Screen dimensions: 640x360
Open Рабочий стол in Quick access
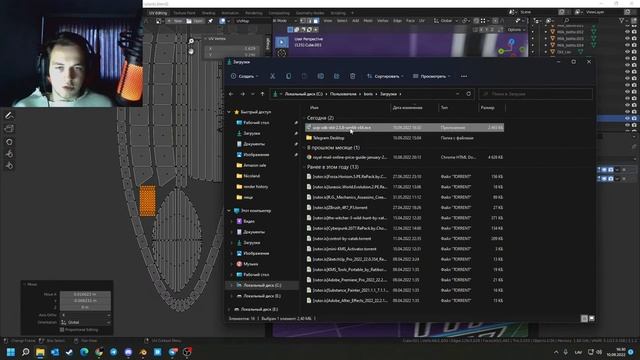(256, 122)
